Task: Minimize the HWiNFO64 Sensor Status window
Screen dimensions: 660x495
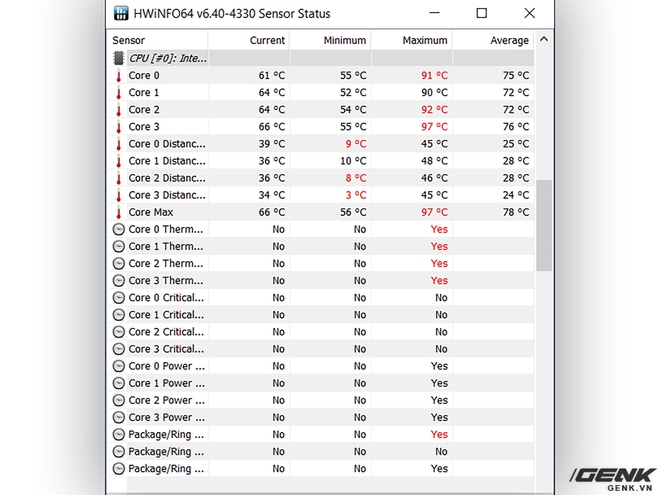Action: (x=434, y=13)
